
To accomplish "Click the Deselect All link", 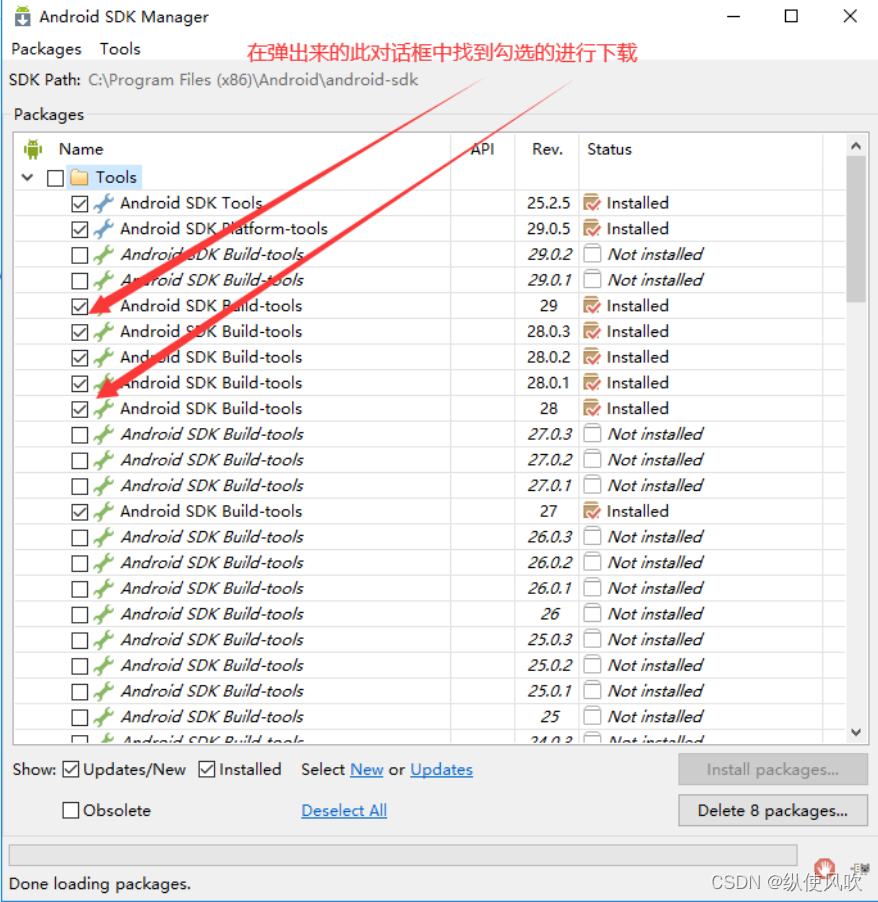I will tap(344, 811).
